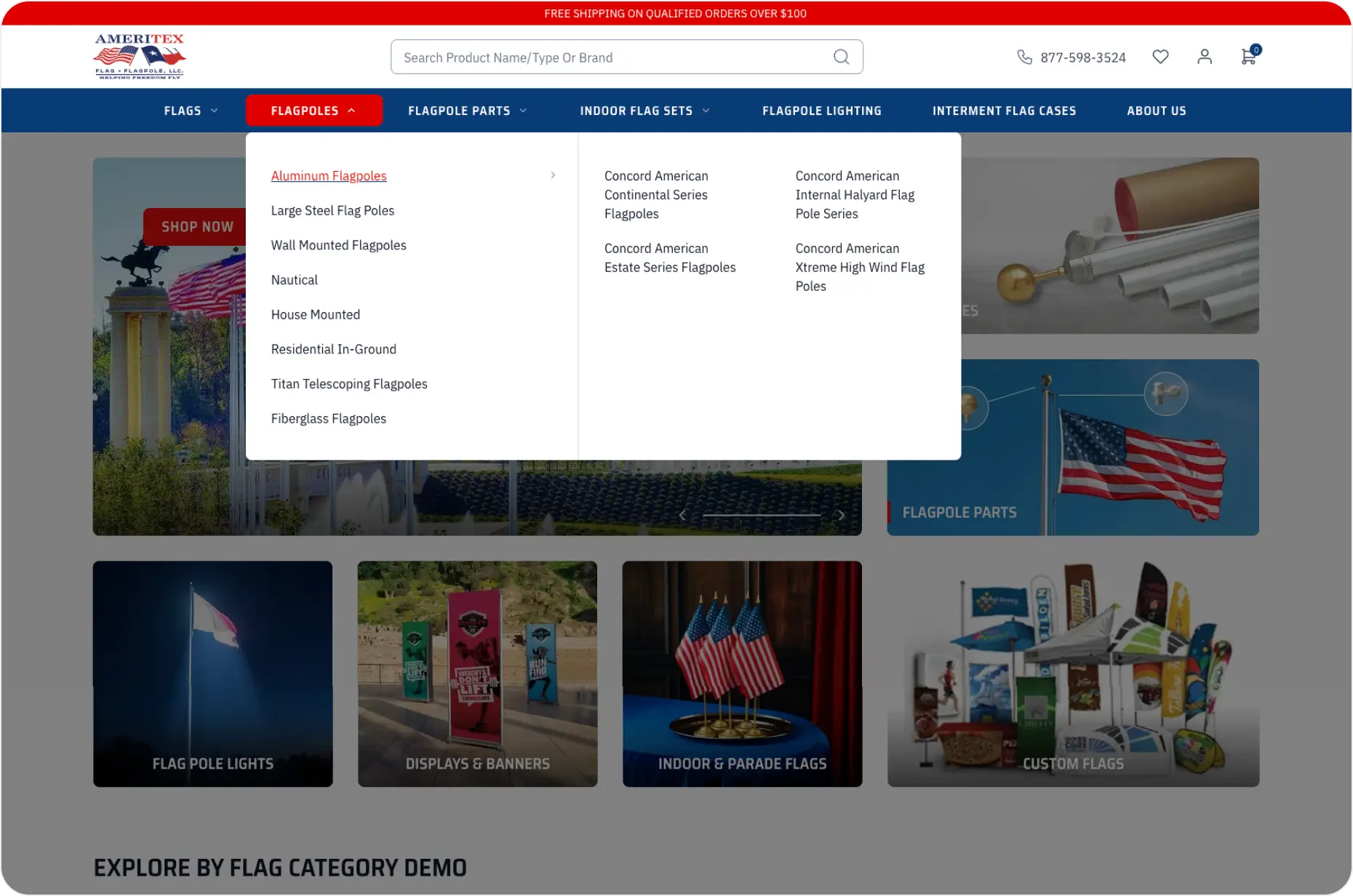Open About Us page

click(x=1157, y=111)
